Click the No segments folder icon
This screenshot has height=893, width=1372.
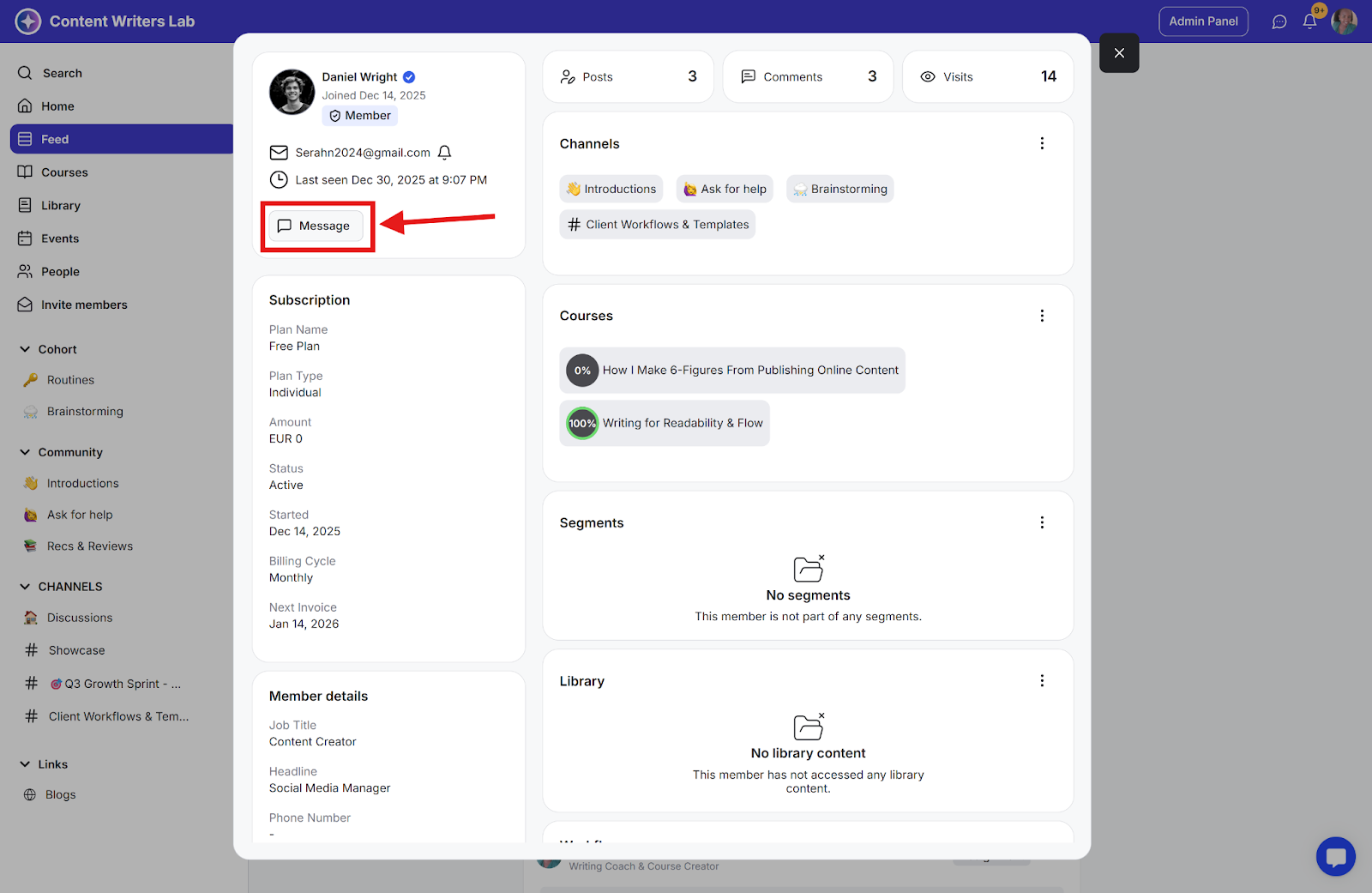click(809, 568)
